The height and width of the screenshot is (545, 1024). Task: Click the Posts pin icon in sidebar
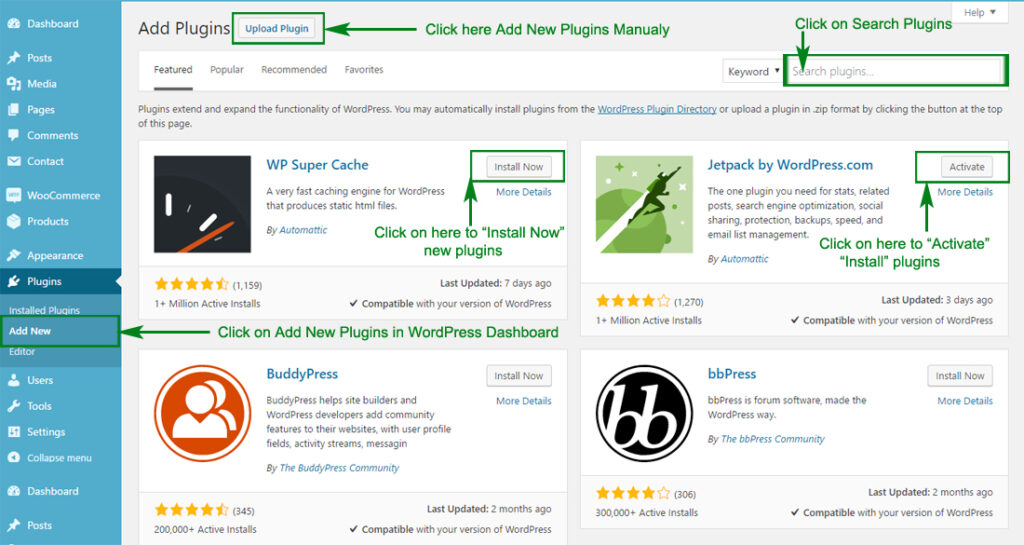13,58
